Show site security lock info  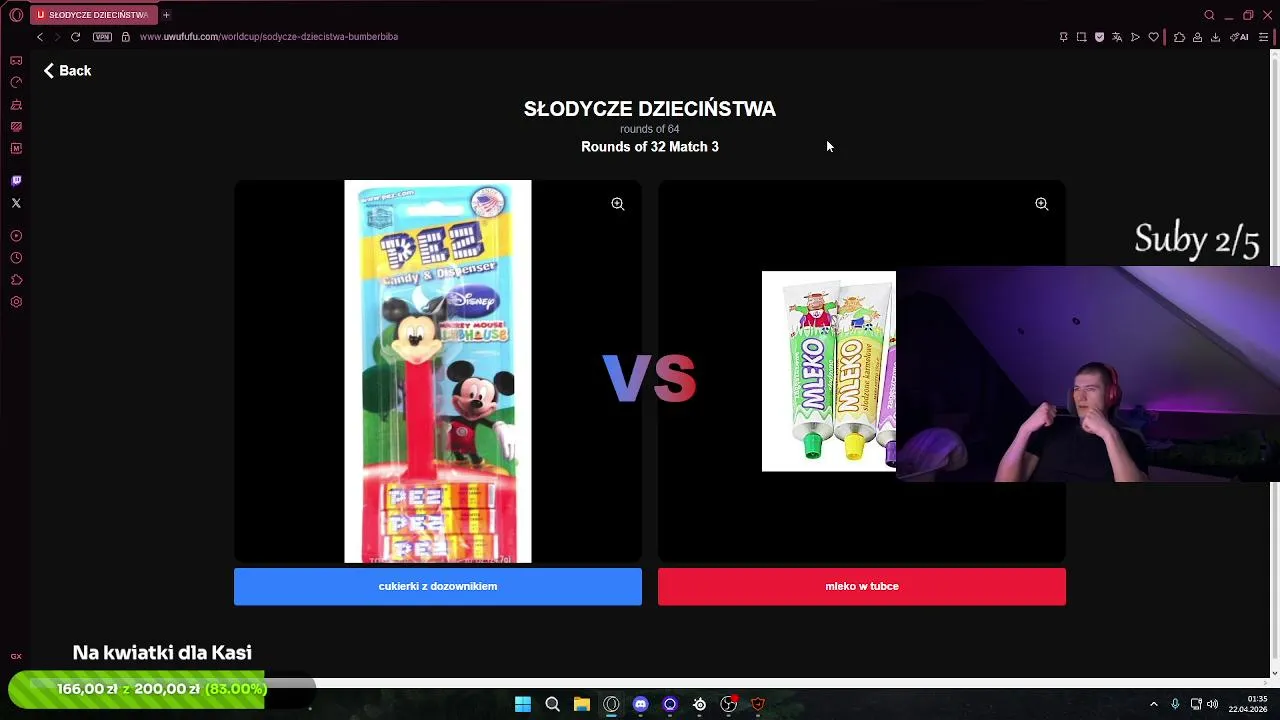point(125,37)
